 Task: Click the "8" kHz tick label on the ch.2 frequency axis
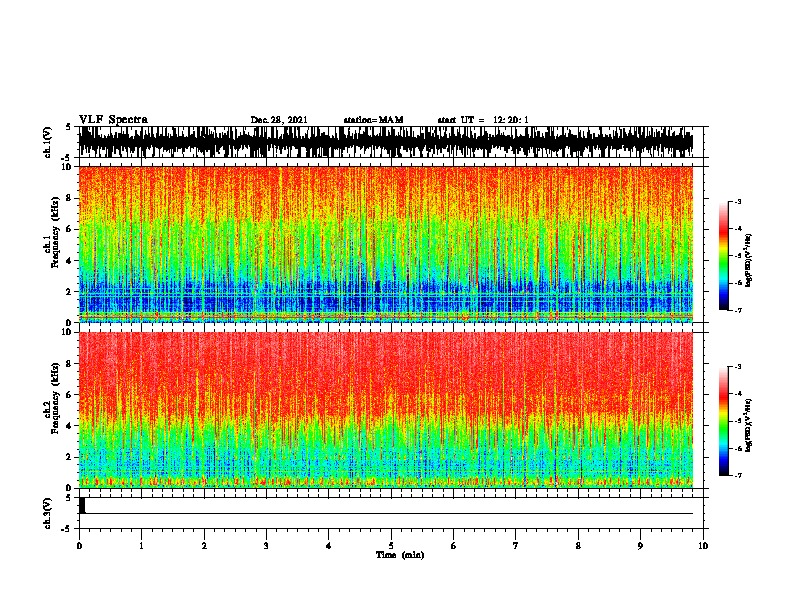(x=70, y=364)
